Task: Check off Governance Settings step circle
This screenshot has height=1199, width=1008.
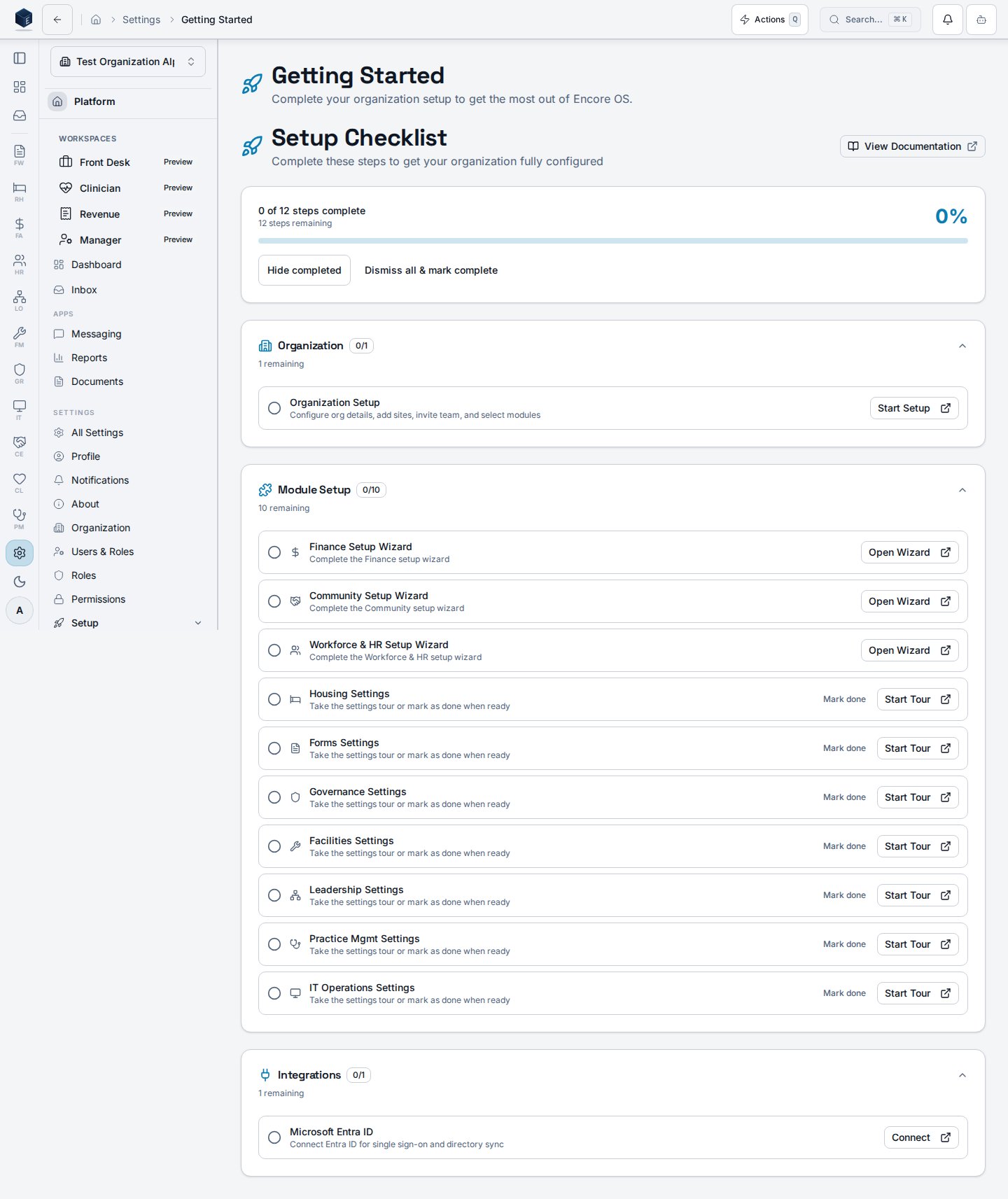Action: 274,797
